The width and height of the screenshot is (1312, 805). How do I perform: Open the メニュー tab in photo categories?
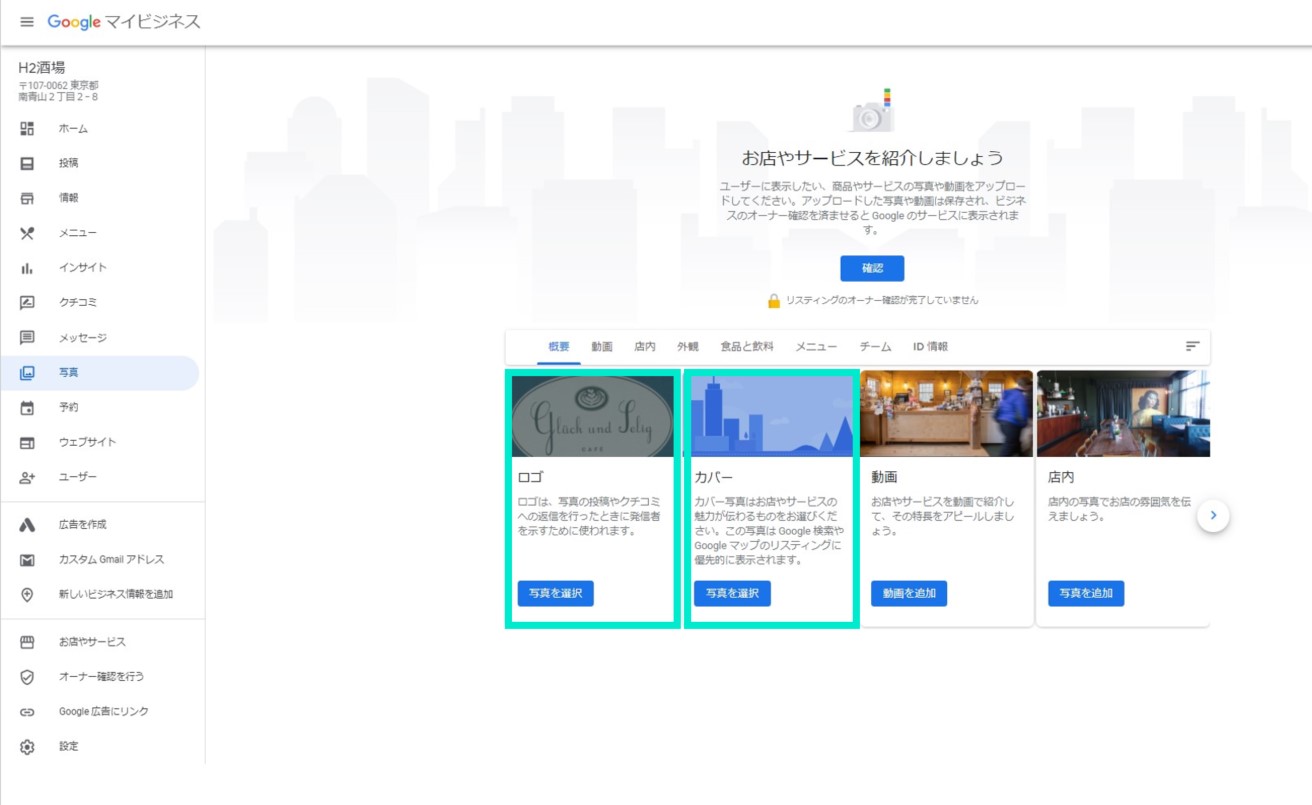[816, 347]
